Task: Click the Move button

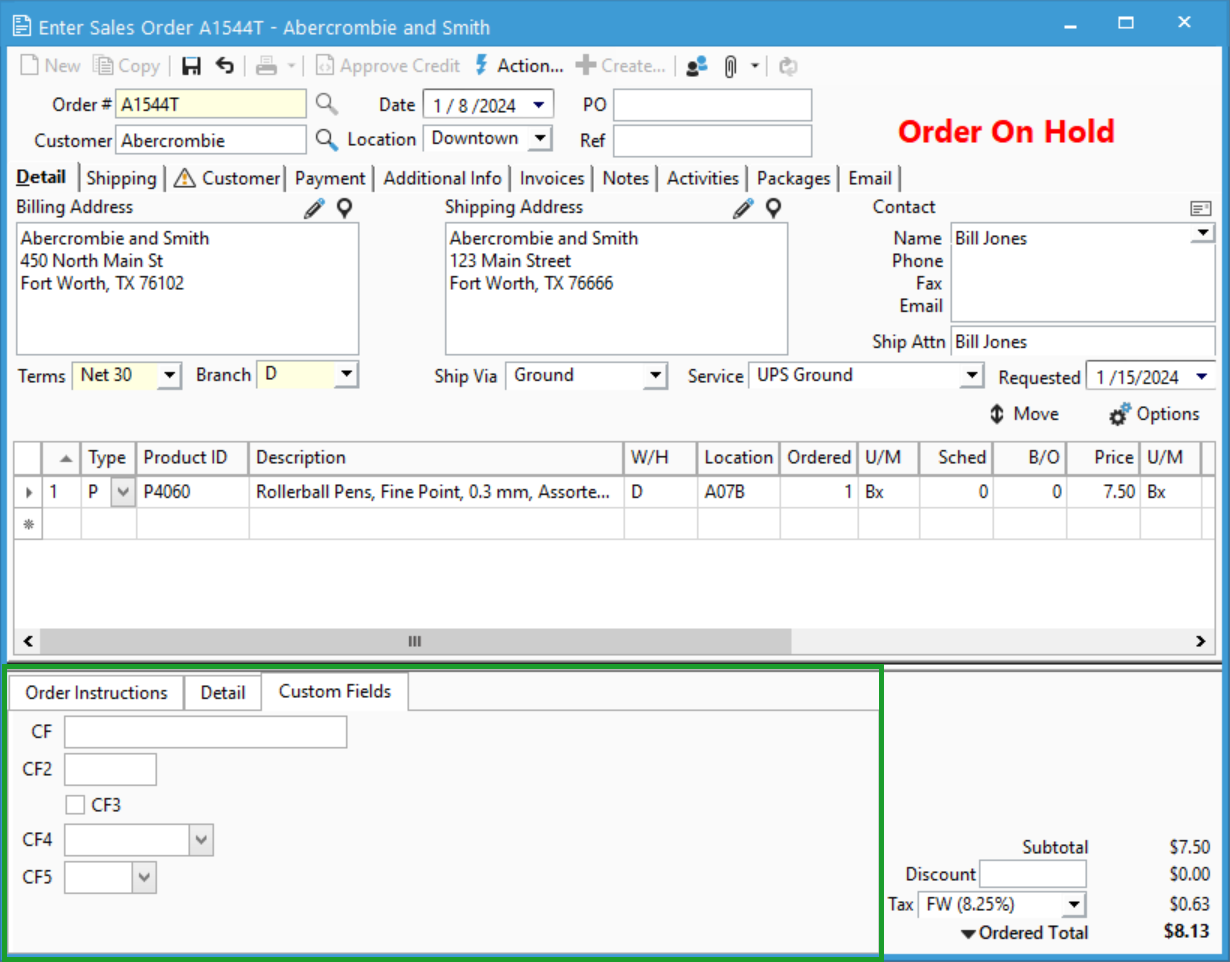Action: [1023, 414]
